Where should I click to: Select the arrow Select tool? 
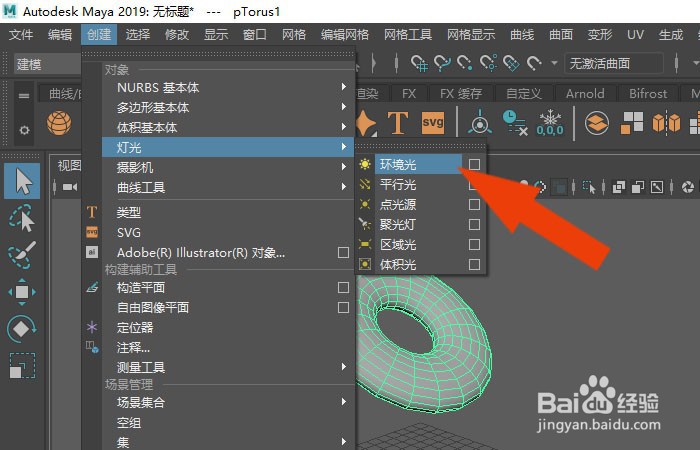pos(22,181)
